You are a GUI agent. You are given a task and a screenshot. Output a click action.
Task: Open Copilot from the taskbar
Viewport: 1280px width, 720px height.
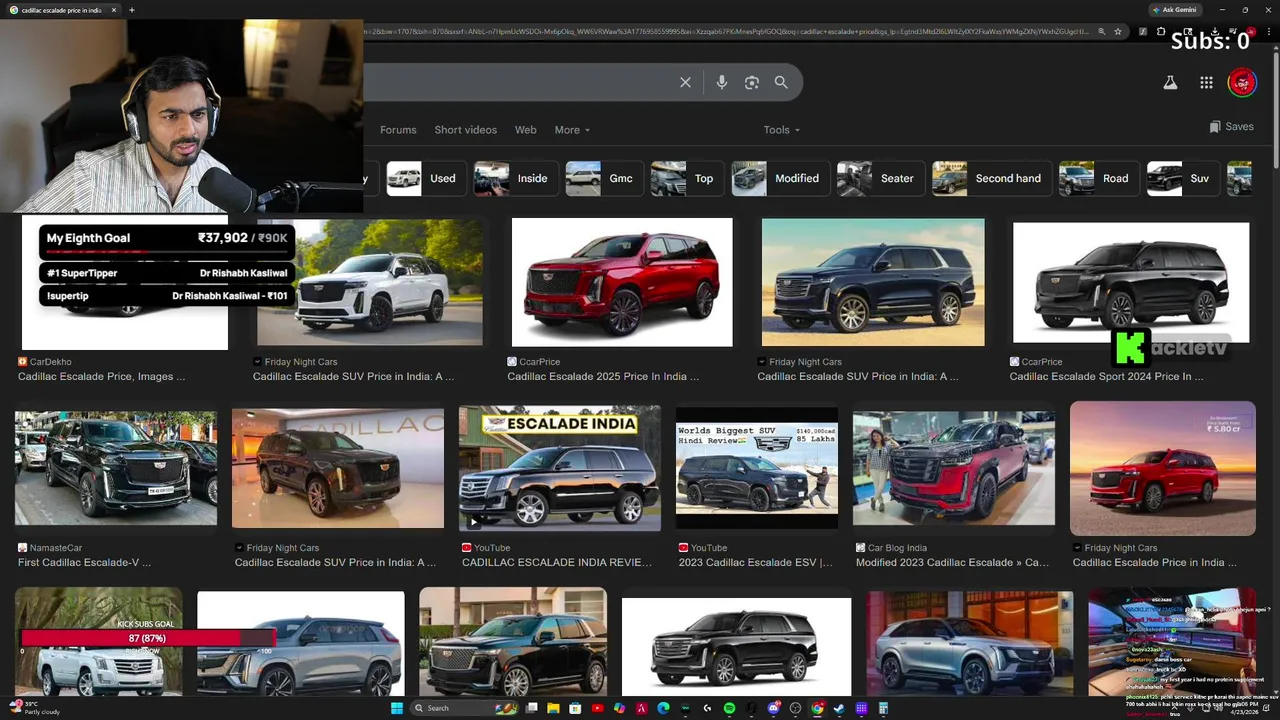[x=620, y=708]
